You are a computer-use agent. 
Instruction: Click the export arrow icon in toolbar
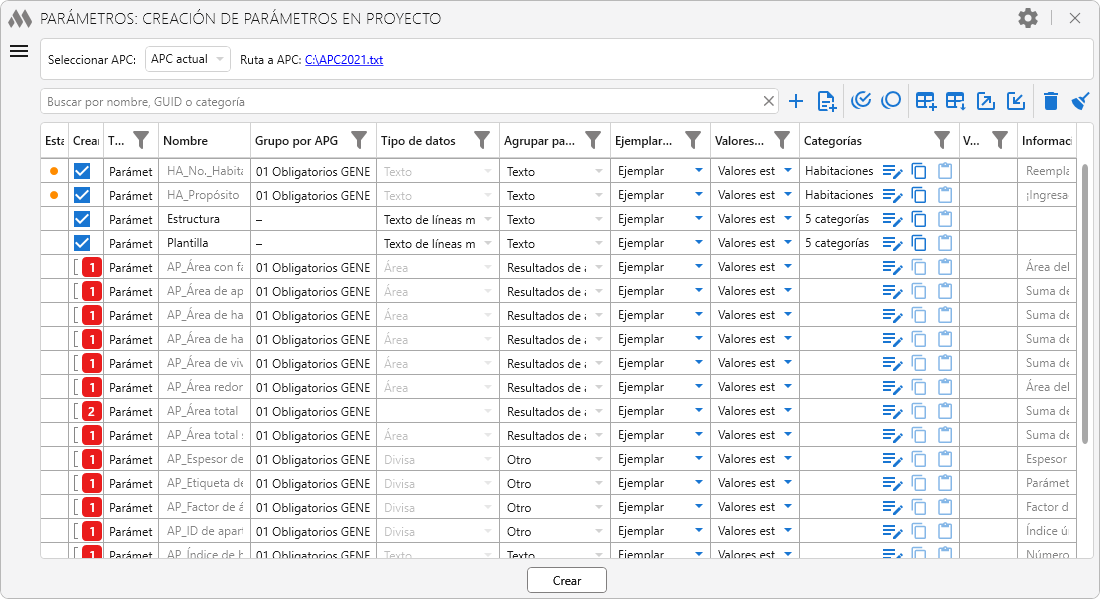coord(986,101)
